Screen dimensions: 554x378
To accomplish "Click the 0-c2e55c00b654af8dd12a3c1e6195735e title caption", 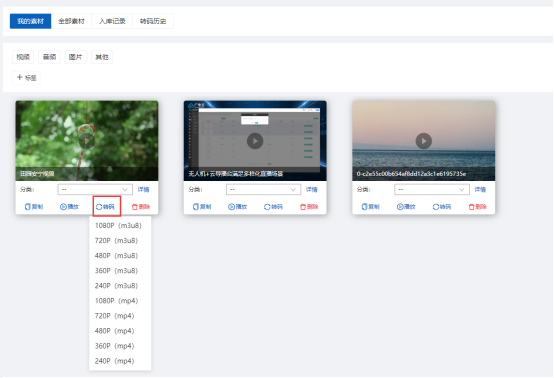I will (x=411, y=174).
